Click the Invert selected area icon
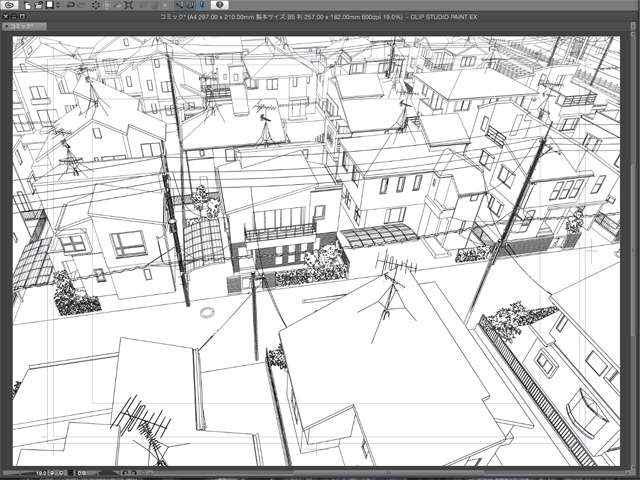This screenshot has width=640, height=480. pyautogui.click(x=154, y=5)
